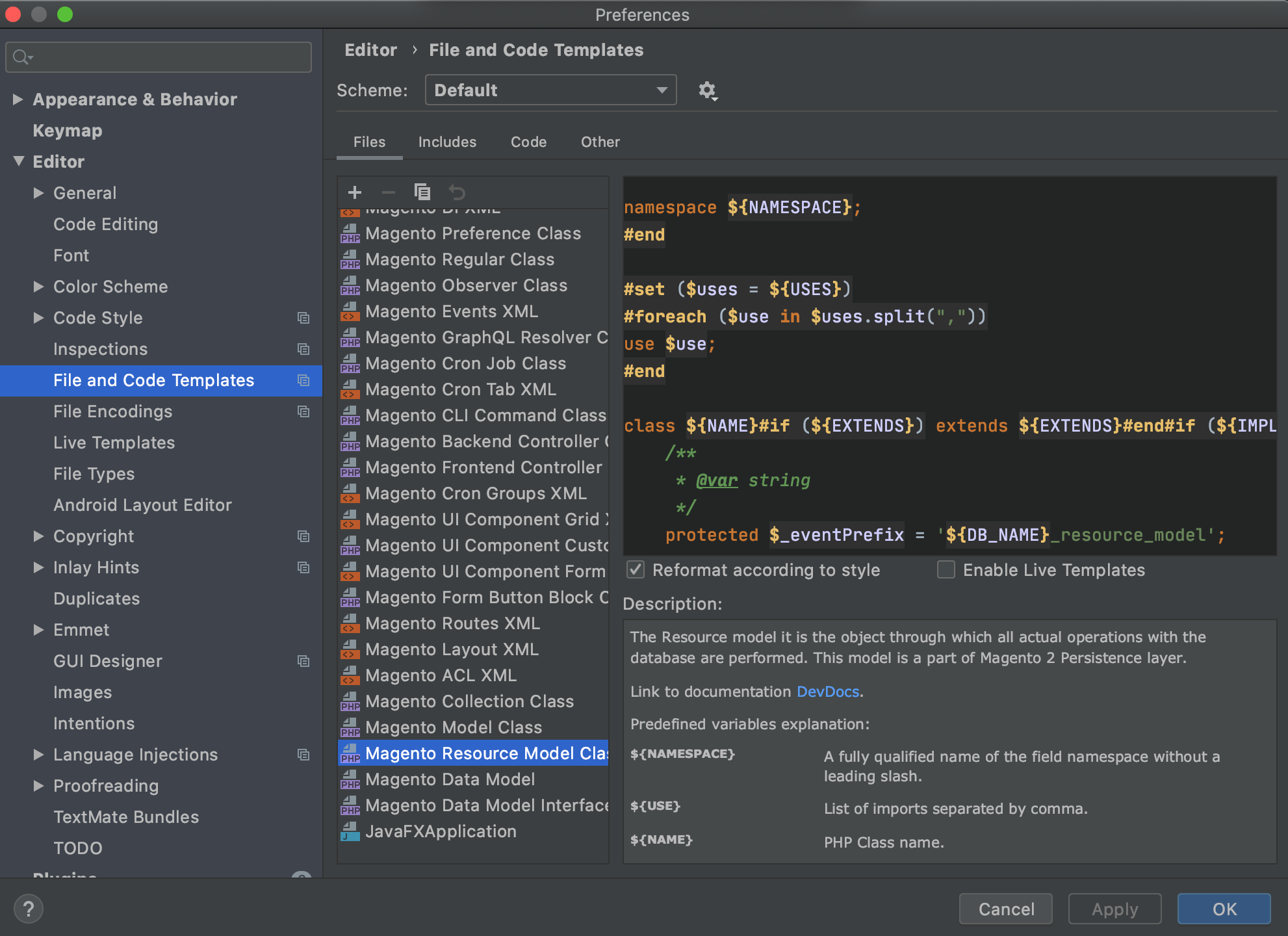Expand the Proofreading subsection
1288x936 pixels.
tap(38, 785)
